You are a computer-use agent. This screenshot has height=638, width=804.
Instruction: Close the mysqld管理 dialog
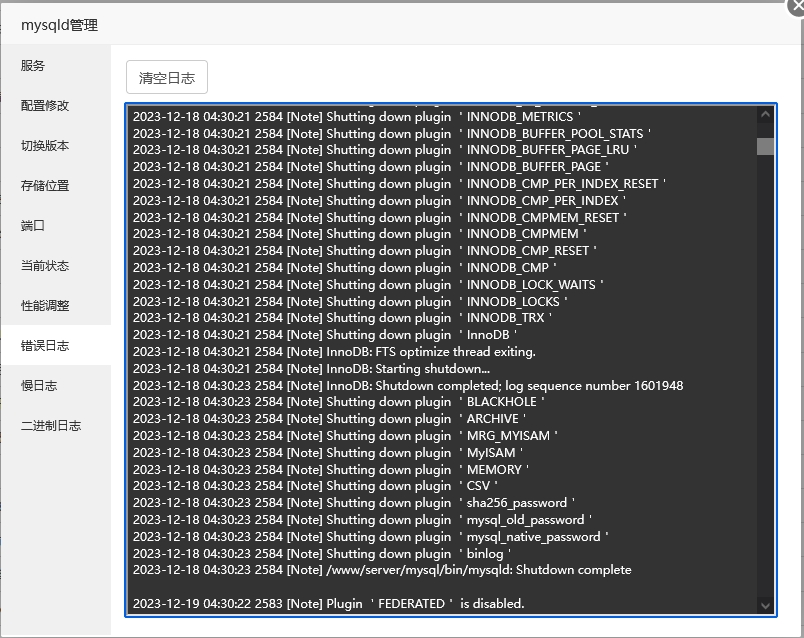coord(797,6)
